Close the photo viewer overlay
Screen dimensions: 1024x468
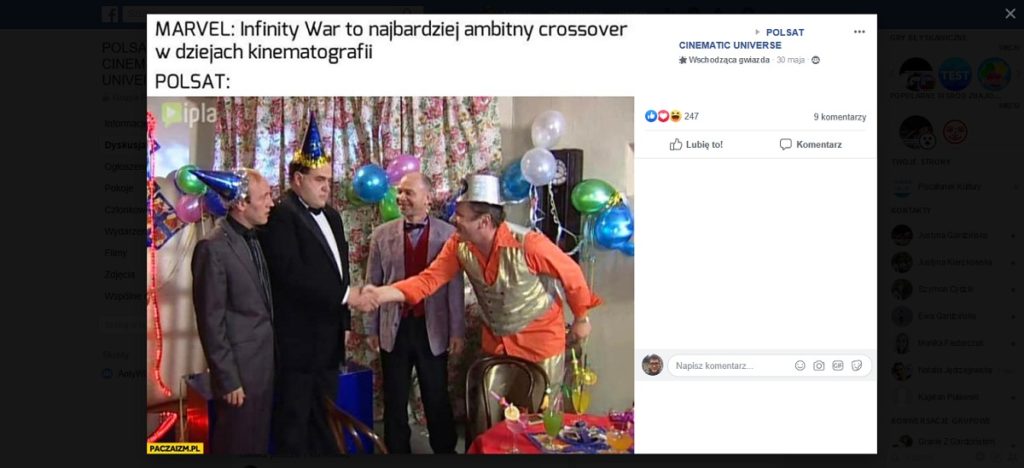pyautogui.click(x=1010, y=14)
